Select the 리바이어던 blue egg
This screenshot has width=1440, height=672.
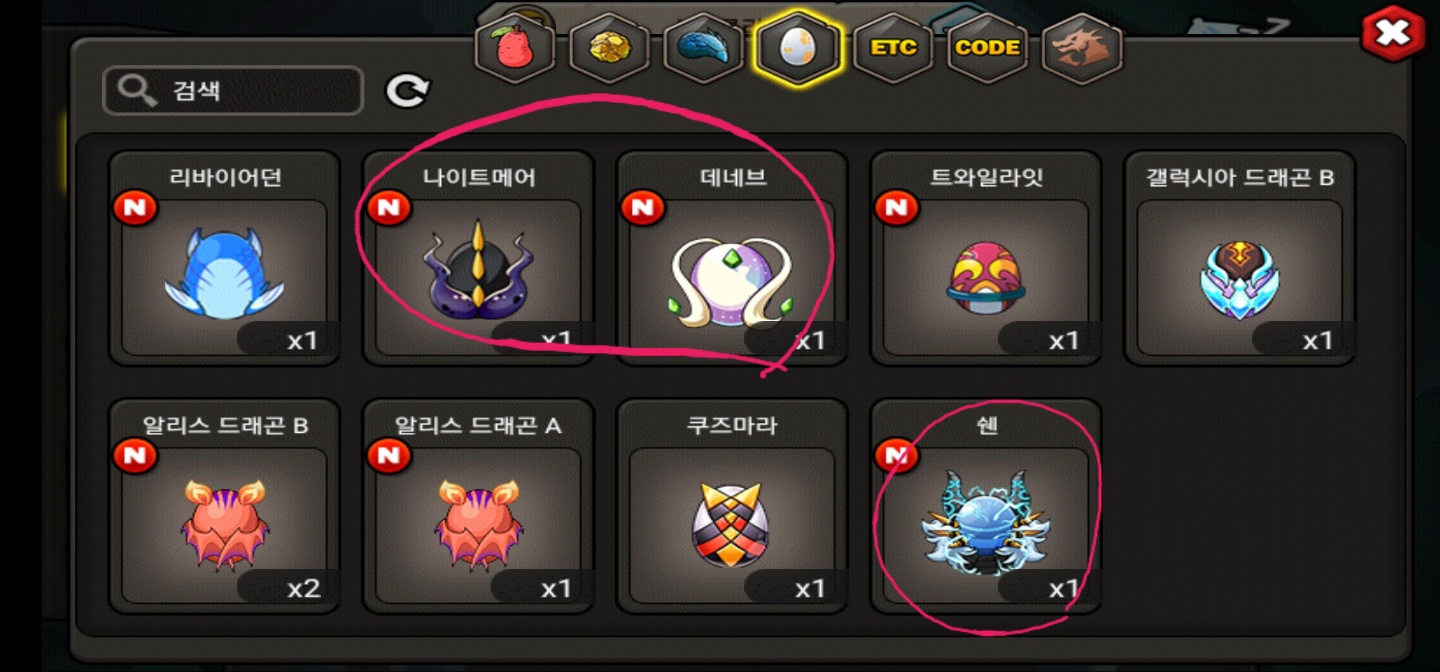(x=224, y=258)
